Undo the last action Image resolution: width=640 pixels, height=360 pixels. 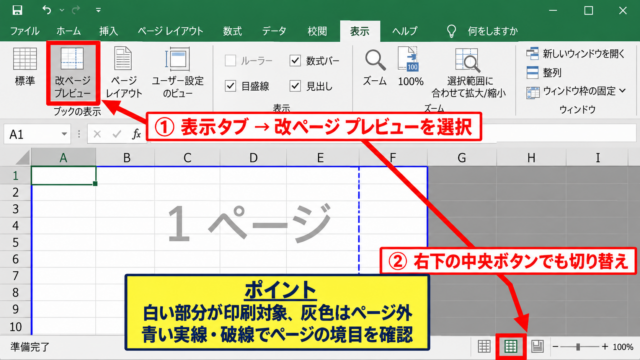coord(47,10)
